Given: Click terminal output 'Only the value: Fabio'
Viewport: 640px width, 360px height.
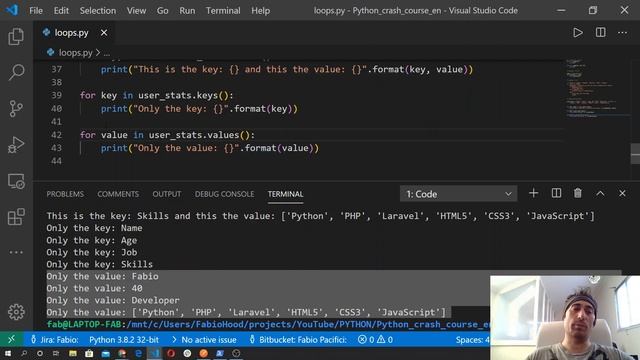Looking at the screenshot, I should pyautogui.click(x=102, y=276).
